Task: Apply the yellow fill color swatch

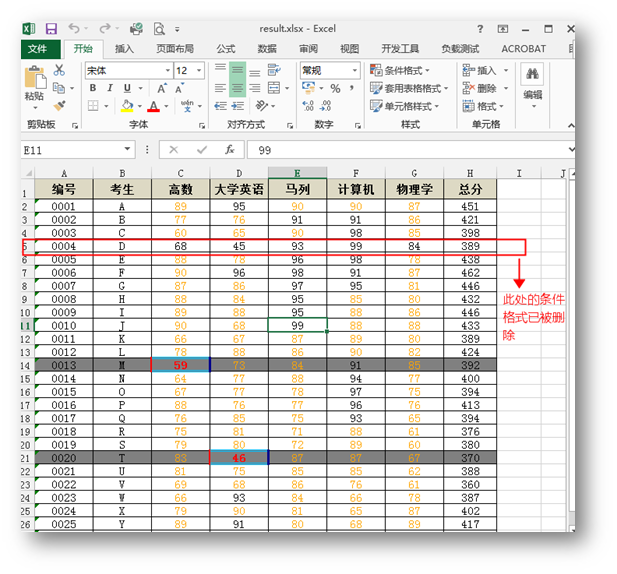Action: 127,106
